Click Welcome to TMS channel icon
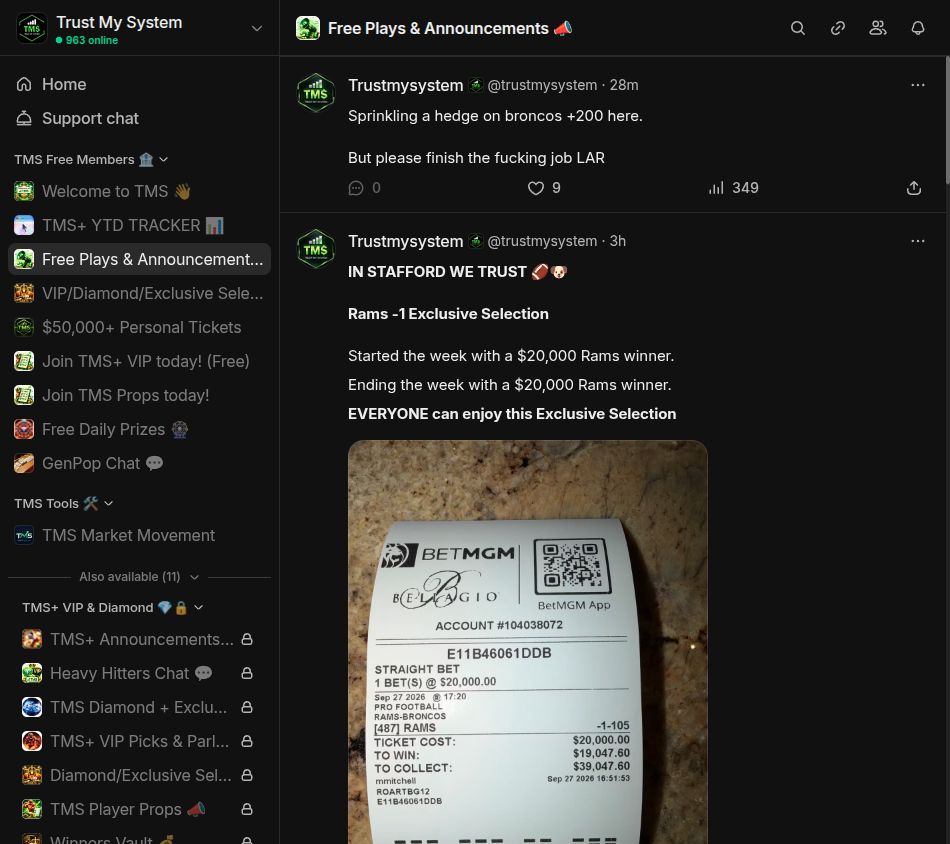Screen dimensions: 950x844 [x=24, y=191]
